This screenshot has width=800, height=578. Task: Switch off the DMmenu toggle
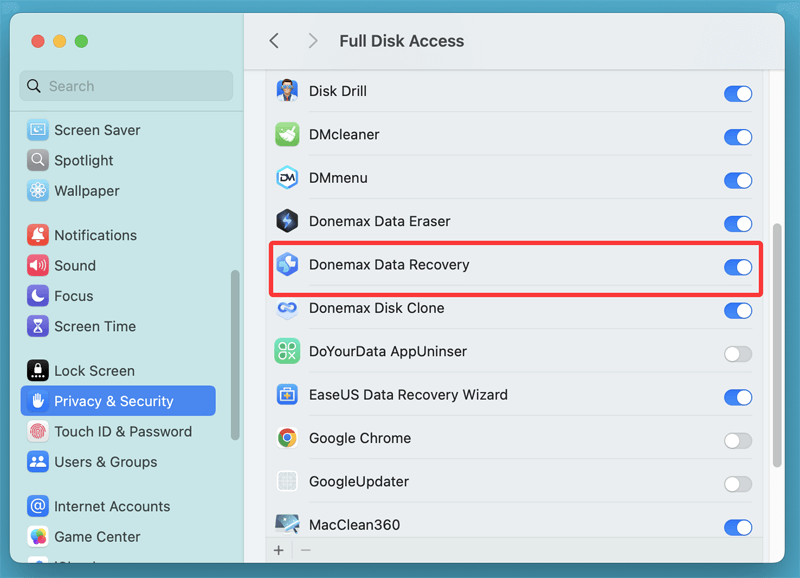[x=737, y=180]
